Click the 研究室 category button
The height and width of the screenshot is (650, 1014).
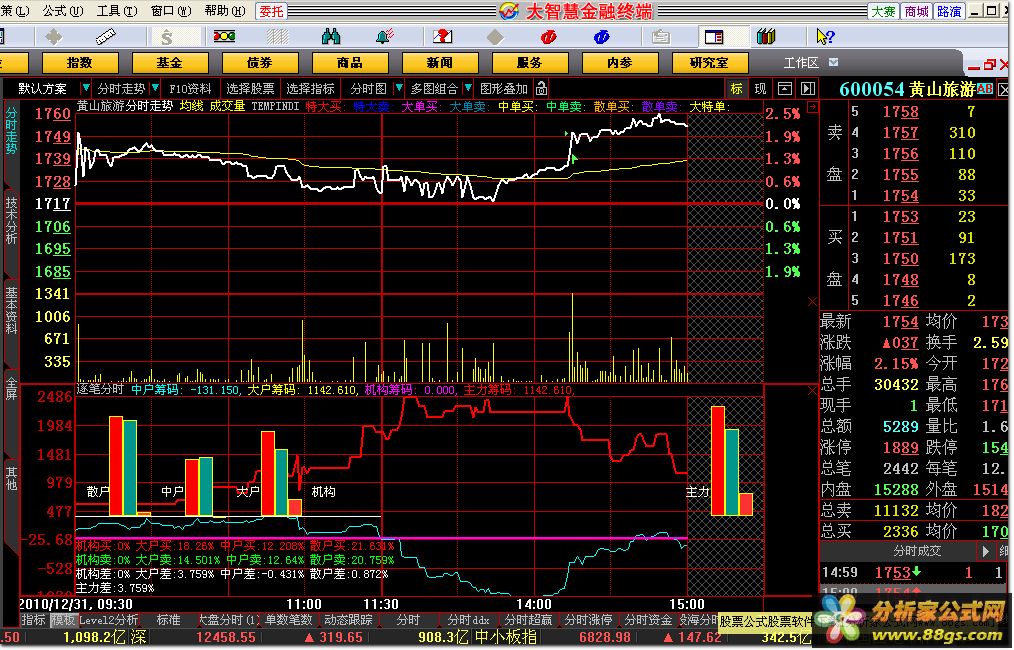[x=709, y=63]
